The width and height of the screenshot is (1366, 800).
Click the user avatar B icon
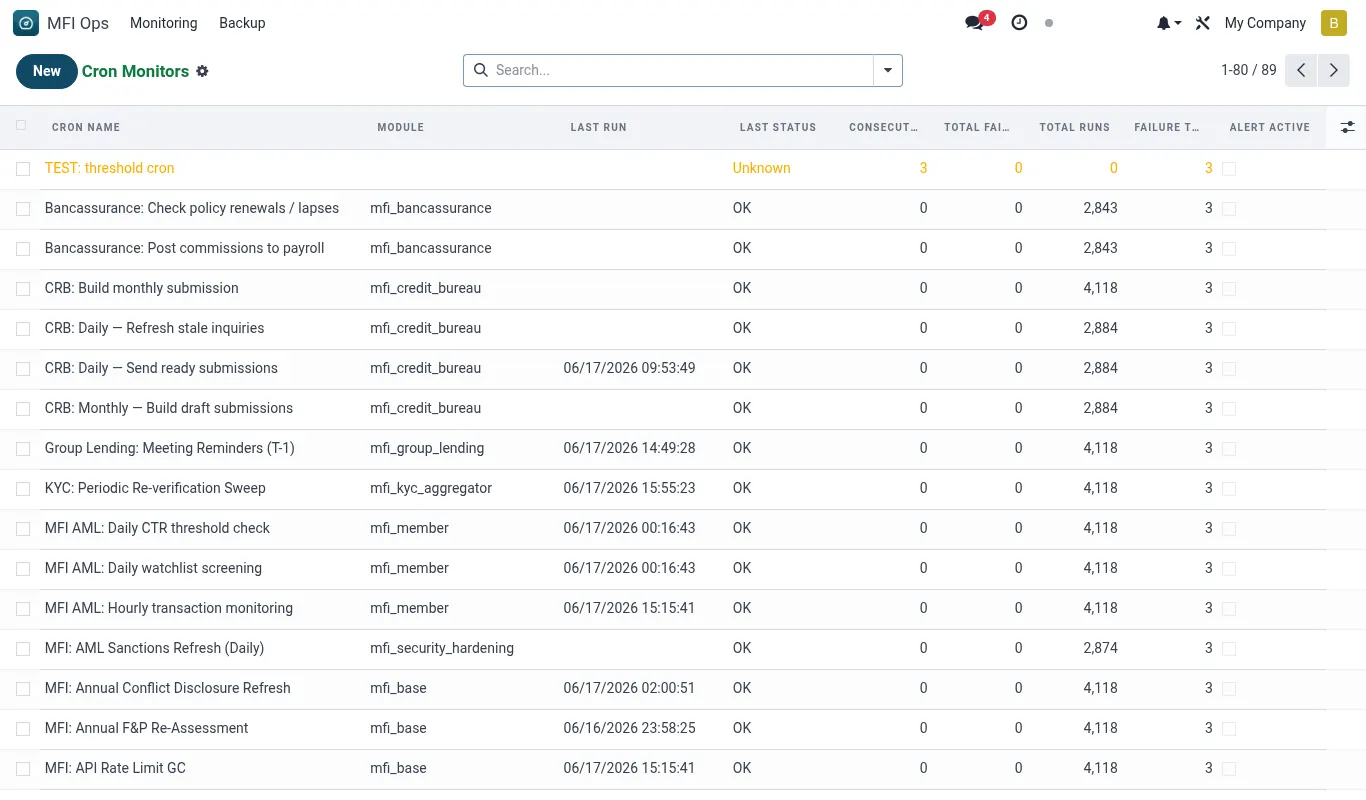pos(1334,23)
